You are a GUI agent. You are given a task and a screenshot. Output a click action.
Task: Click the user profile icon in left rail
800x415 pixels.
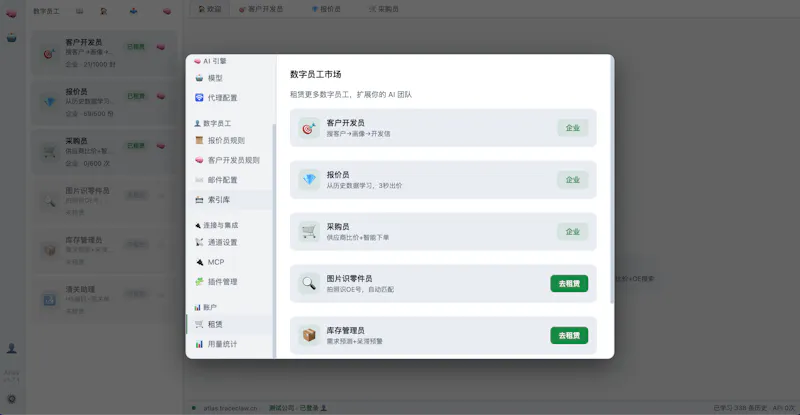[x=11, y=349]
